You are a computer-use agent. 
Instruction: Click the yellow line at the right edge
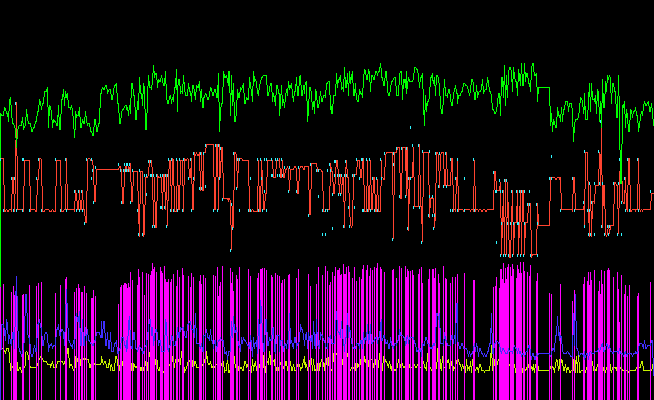650,368
